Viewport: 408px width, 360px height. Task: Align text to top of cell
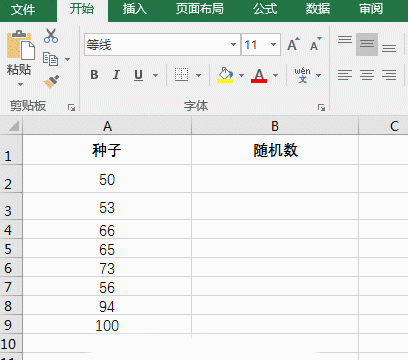[345, 40]
